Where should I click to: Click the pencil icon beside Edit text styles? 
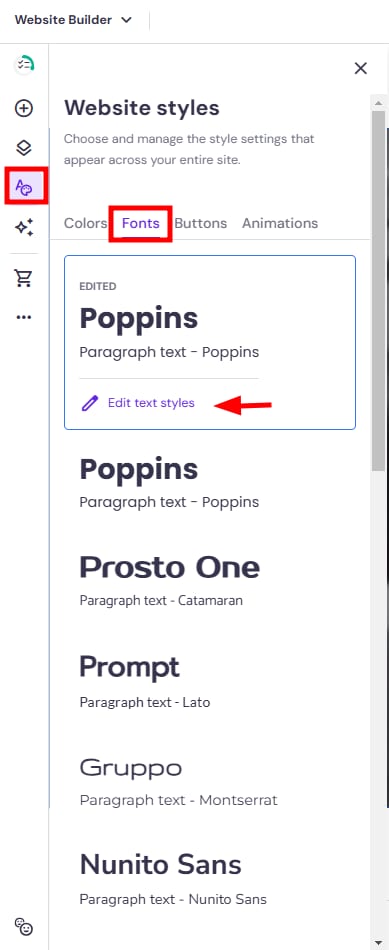pyautogui.click(x=90, y=403)
